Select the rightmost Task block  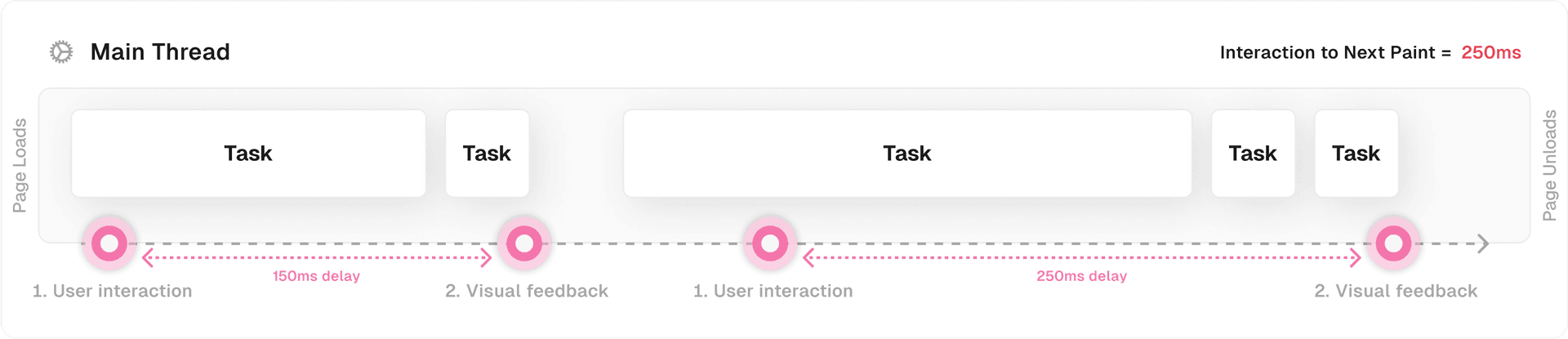[x=1356, y=154]
